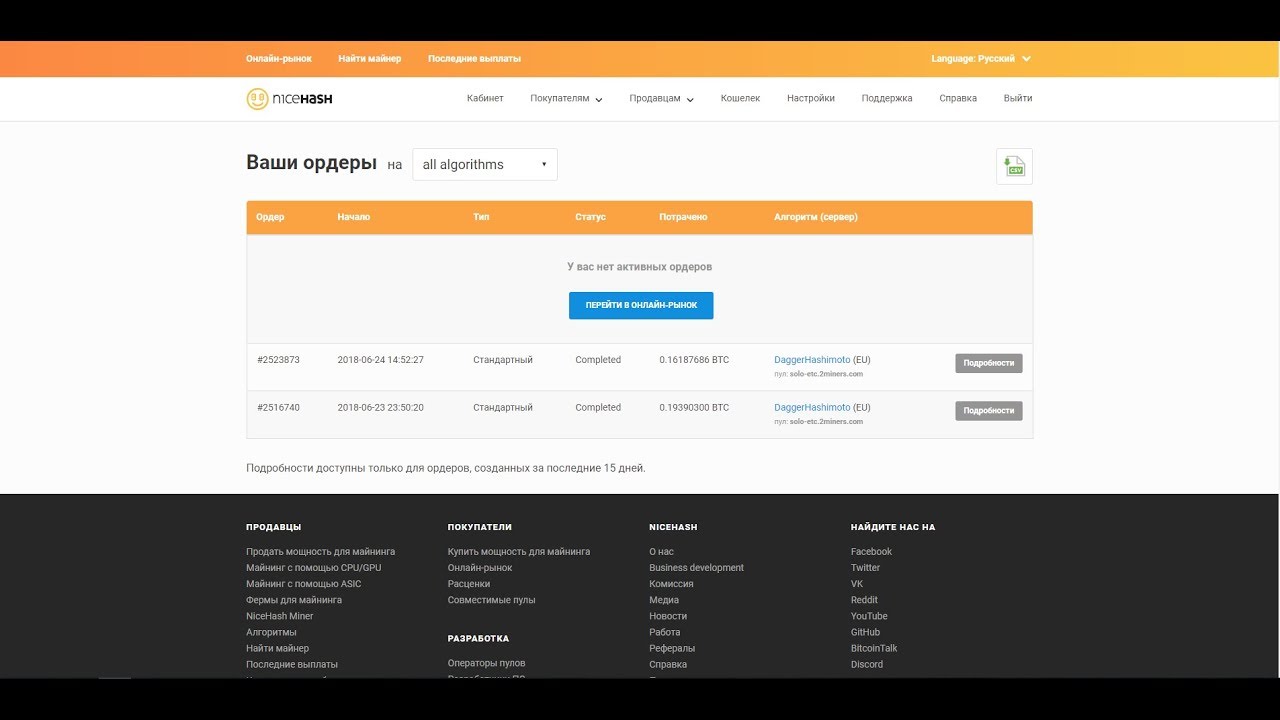Open Последние выплаты from top bar
This screenshot has width=1280, height=720.
(x=473, y=58)
